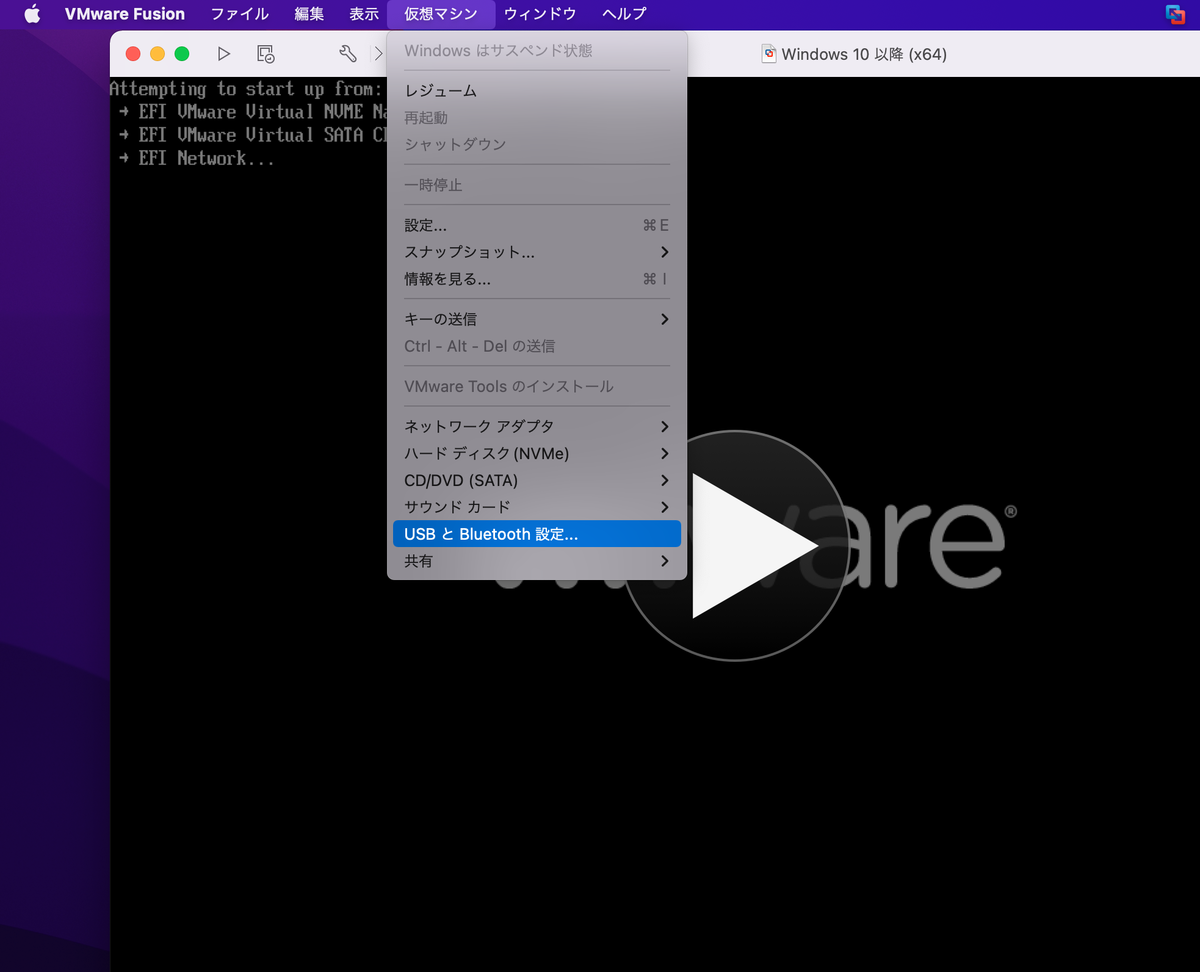This screenshot has height=972, width=1200.
Task: Click the green full-screen window button
Action: [x=182, y=54]
